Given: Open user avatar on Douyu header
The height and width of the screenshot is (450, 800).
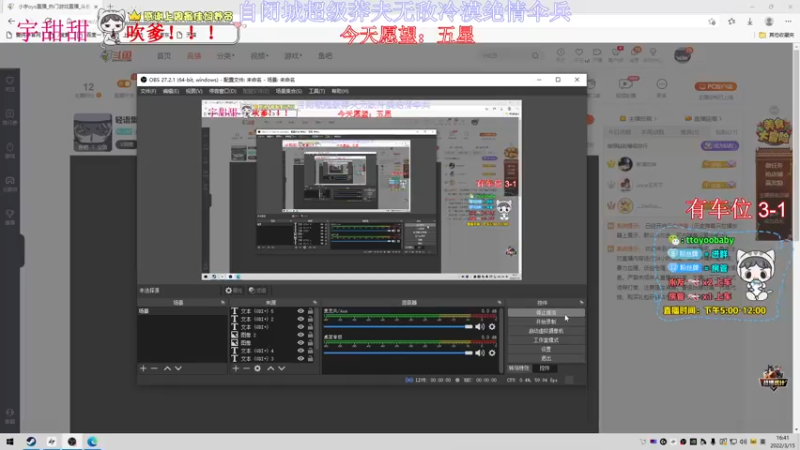Looking at the screenshot, I should coord(682,55).
